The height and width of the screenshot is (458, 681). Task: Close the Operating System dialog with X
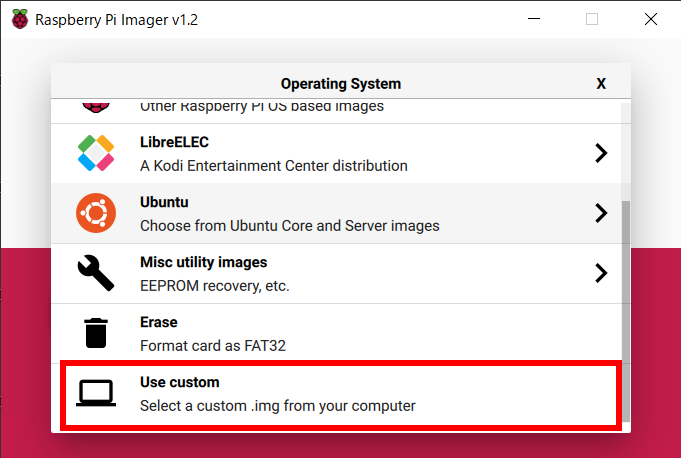point(601,84)
